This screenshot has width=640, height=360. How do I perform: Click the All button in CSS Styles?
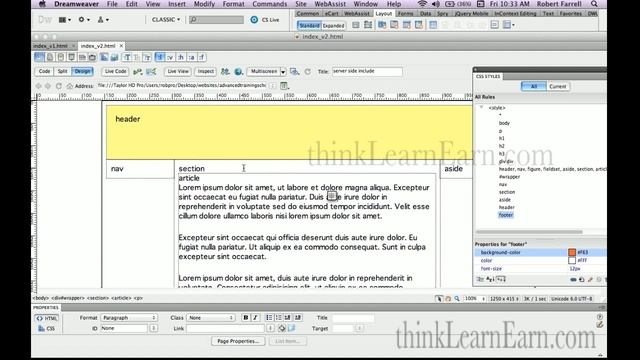coord(533,87)
